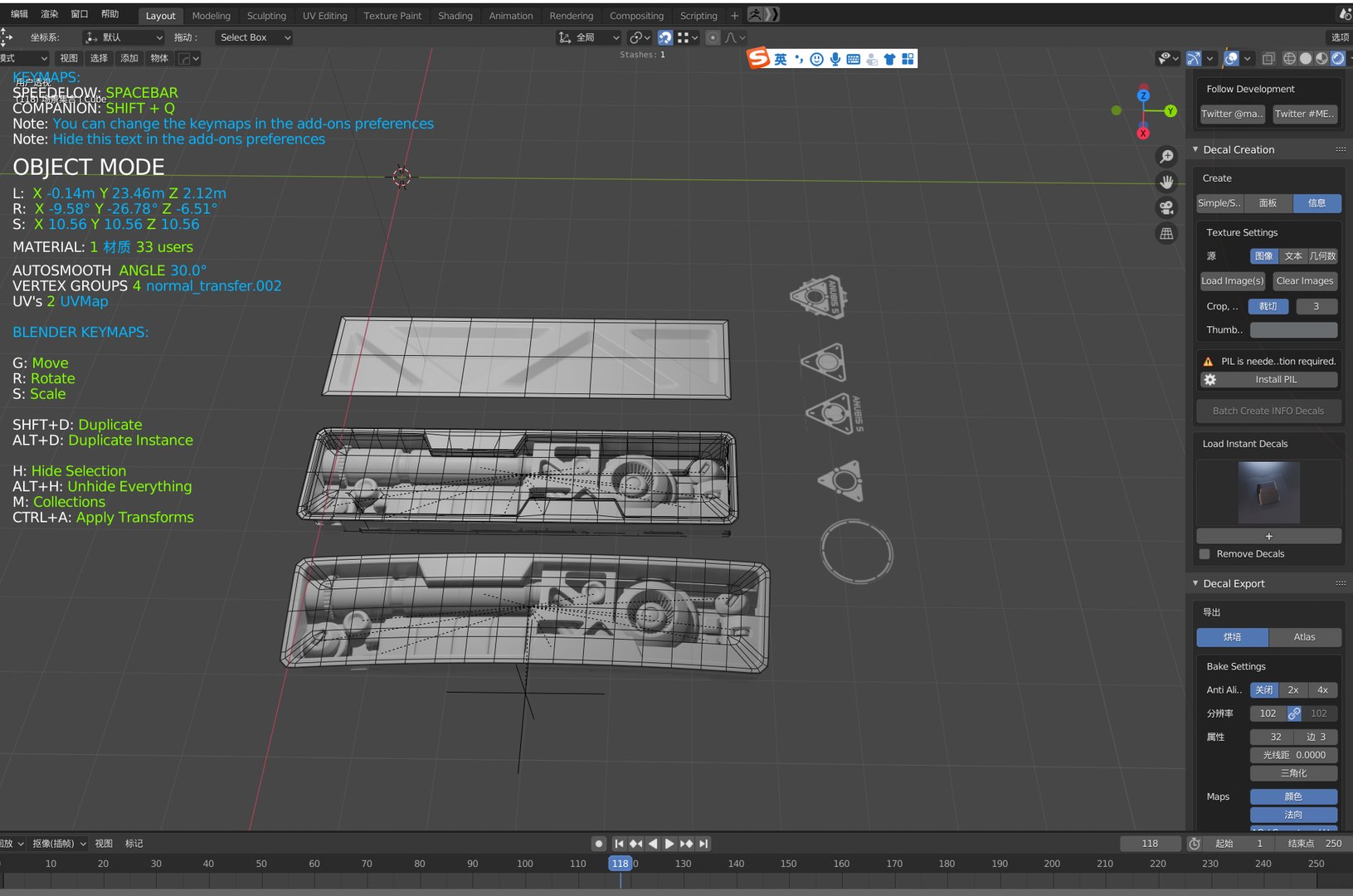This screenshot has height=896, width=1353.
Task: Toggle resolution link chain icon
Action: (1294, 713)
